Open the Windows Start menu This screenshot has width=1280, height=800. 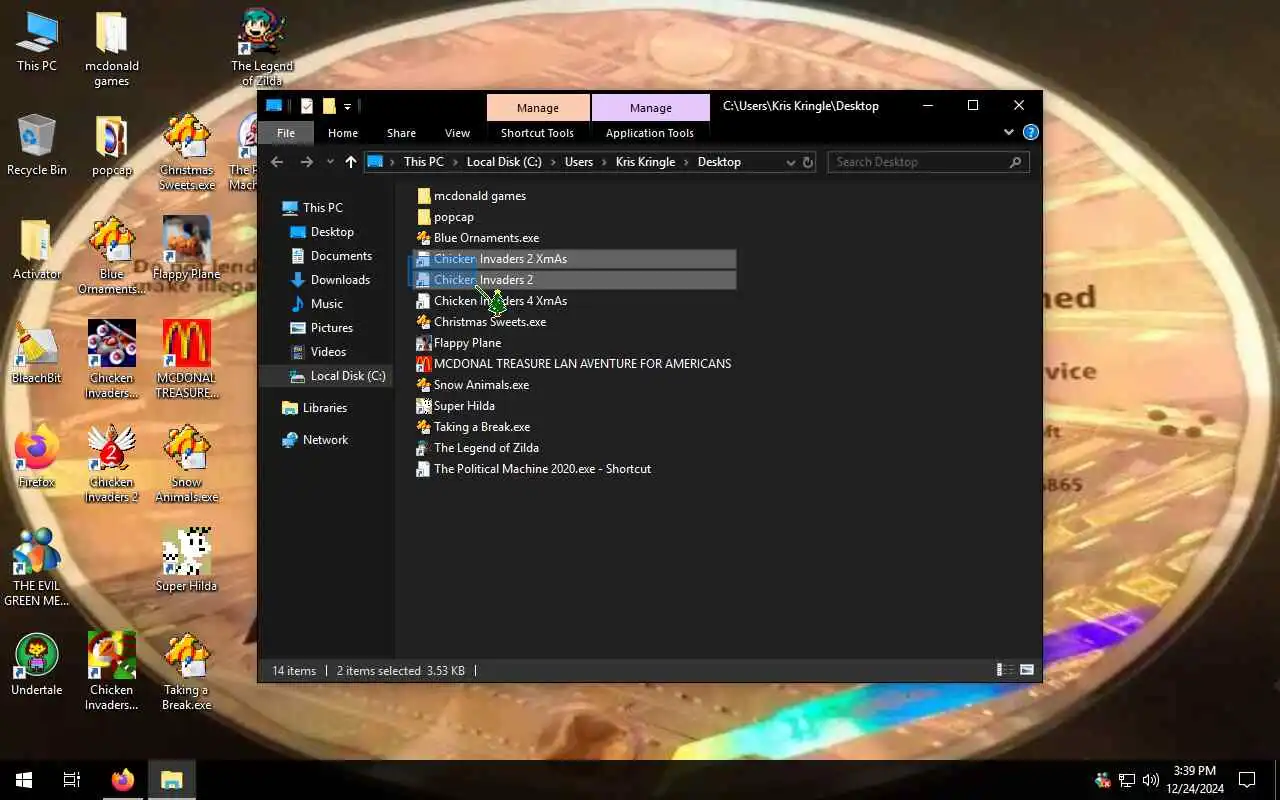coord(24,780)
